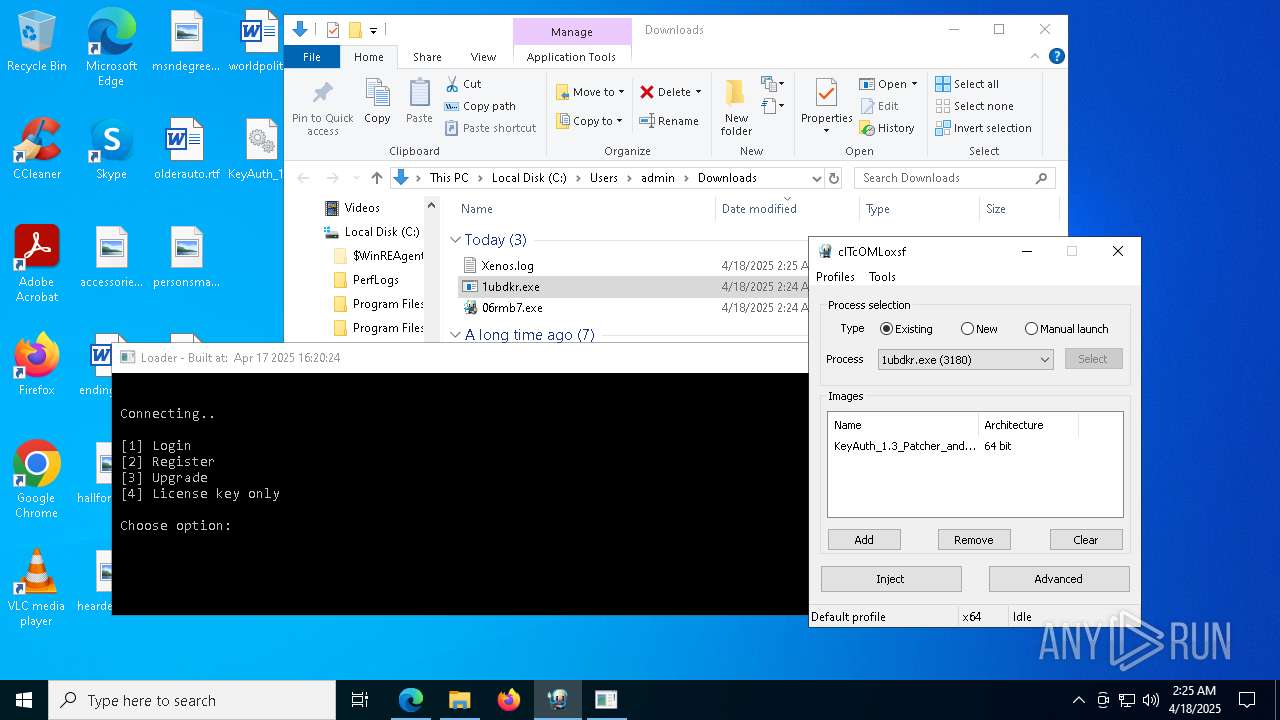Select the Google Chrome desktop icon
1280x720 pixels.
coord(36,480)
